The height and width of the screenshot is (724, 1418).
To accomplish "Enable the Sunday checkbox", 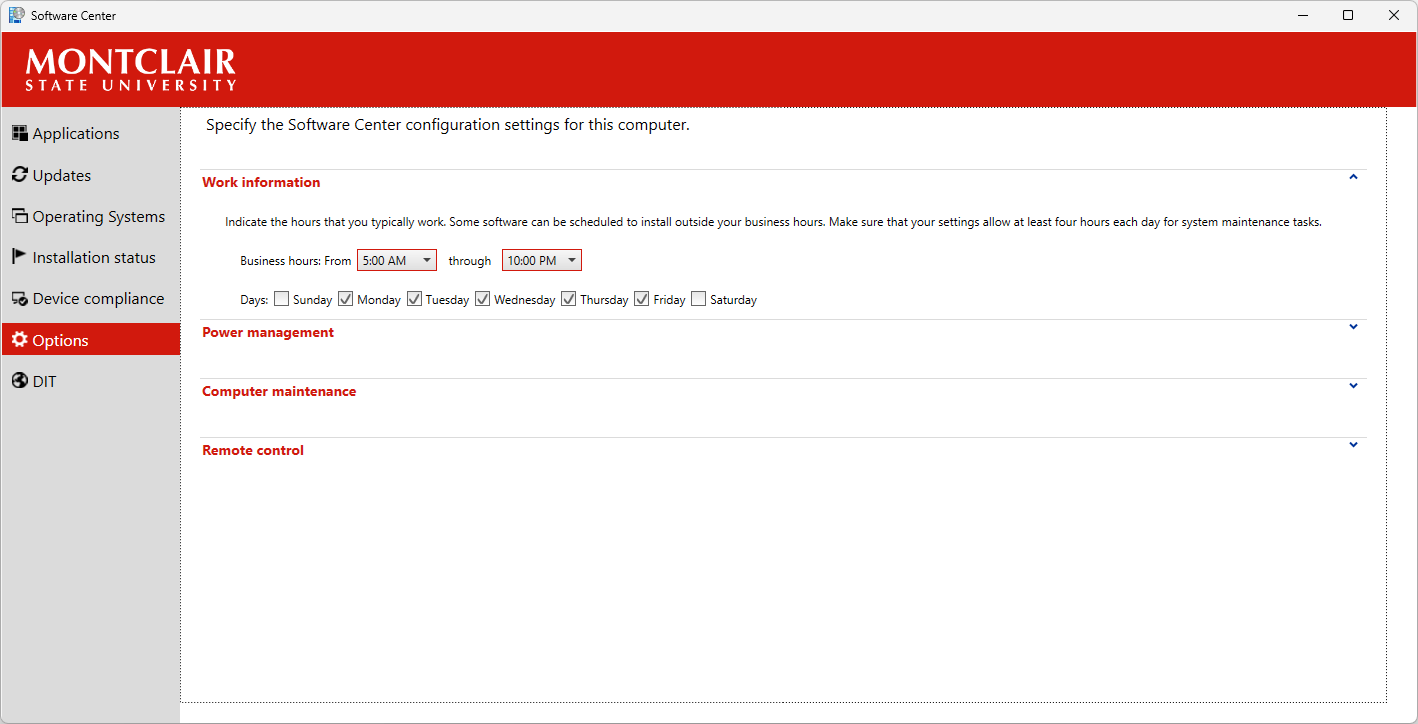I will [x=281, y=298].
